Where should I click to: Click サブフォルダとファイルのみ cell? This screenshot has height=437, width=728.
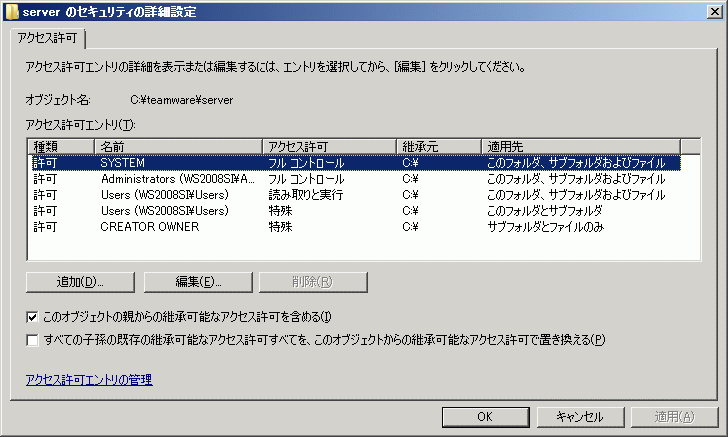pos(546,227)
